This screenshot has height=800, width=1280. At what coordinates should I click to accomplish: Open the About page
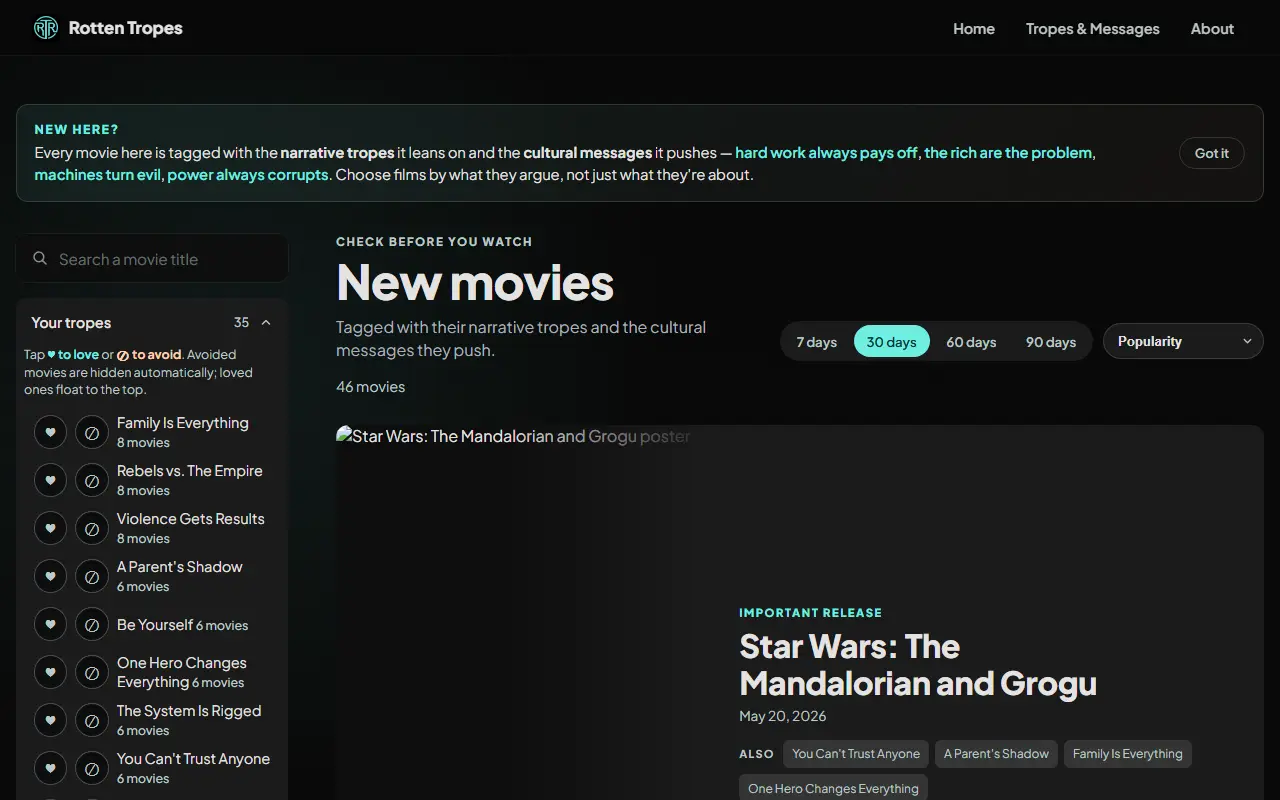1212,28
